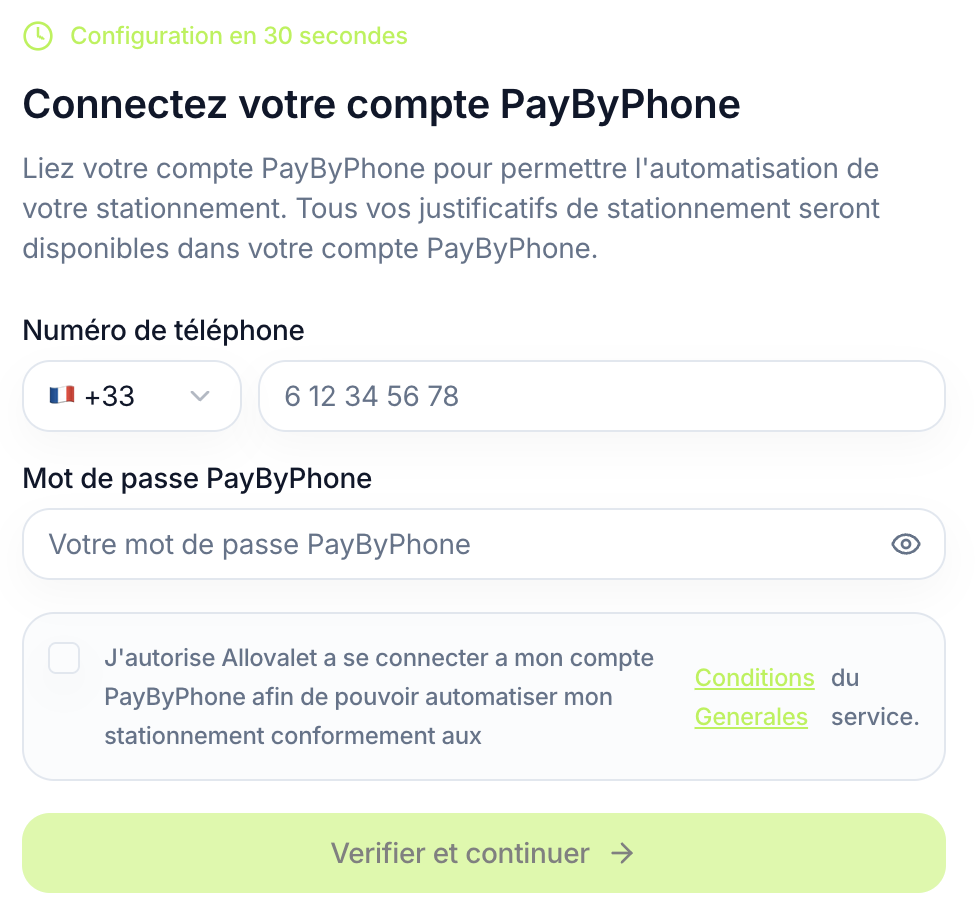Tick the Allovalet authorization checkbox
978x912 pixels.
64,658
